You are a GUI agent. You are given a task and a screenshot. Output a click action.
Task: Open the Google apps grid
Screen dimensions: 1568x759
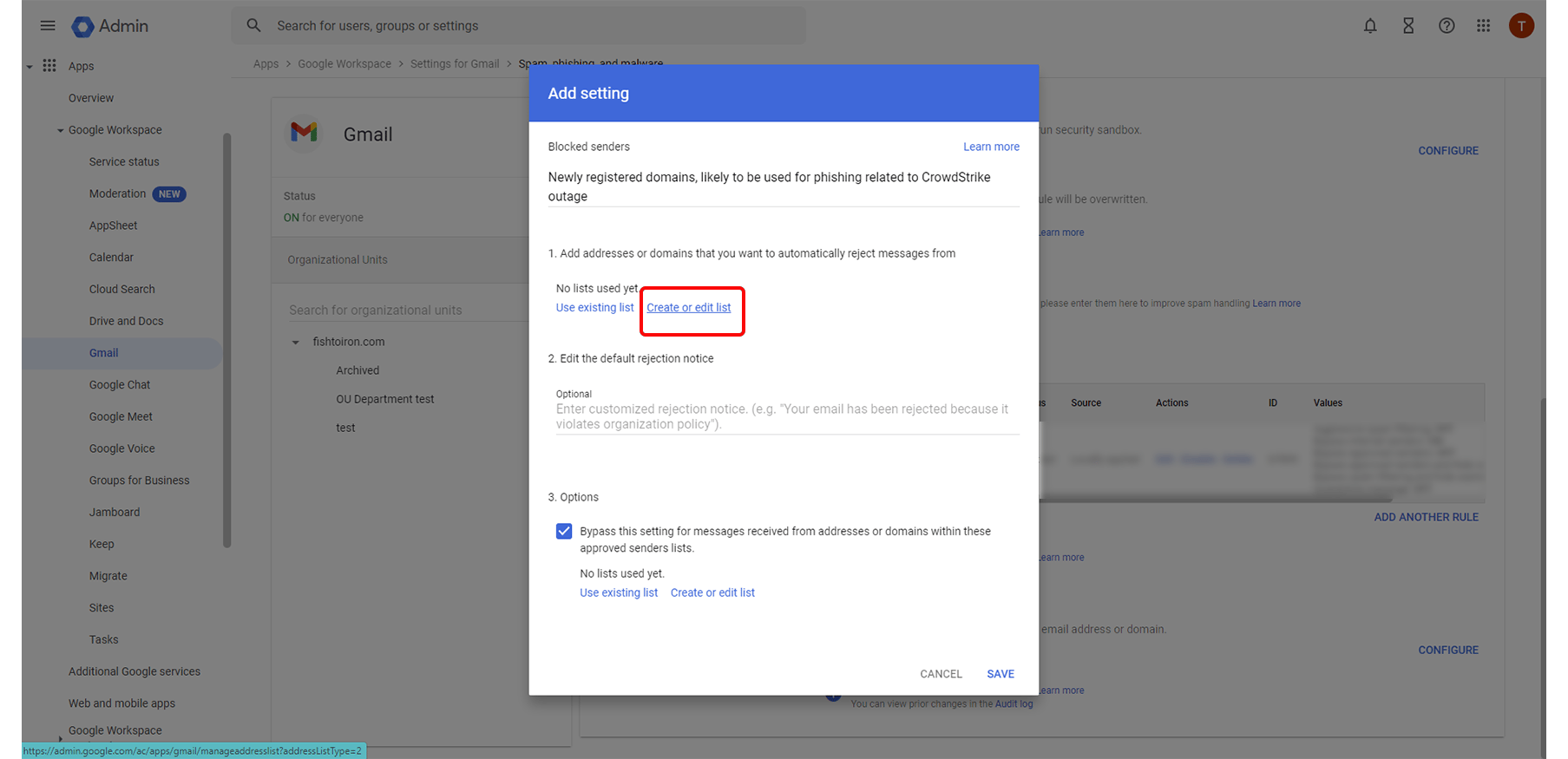tap(1484, 26)
